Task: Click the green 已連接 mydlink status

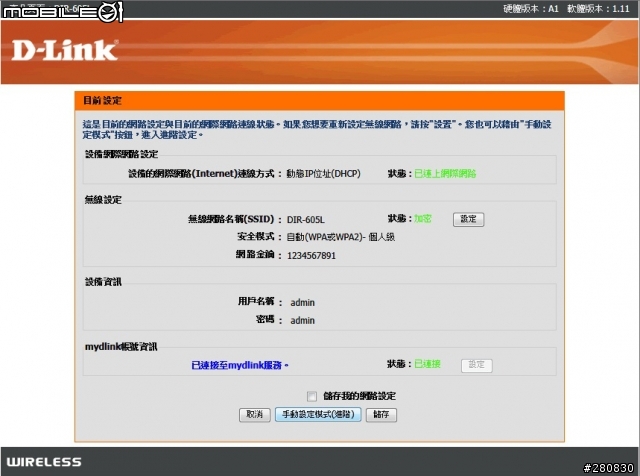Action: (427, 364)
